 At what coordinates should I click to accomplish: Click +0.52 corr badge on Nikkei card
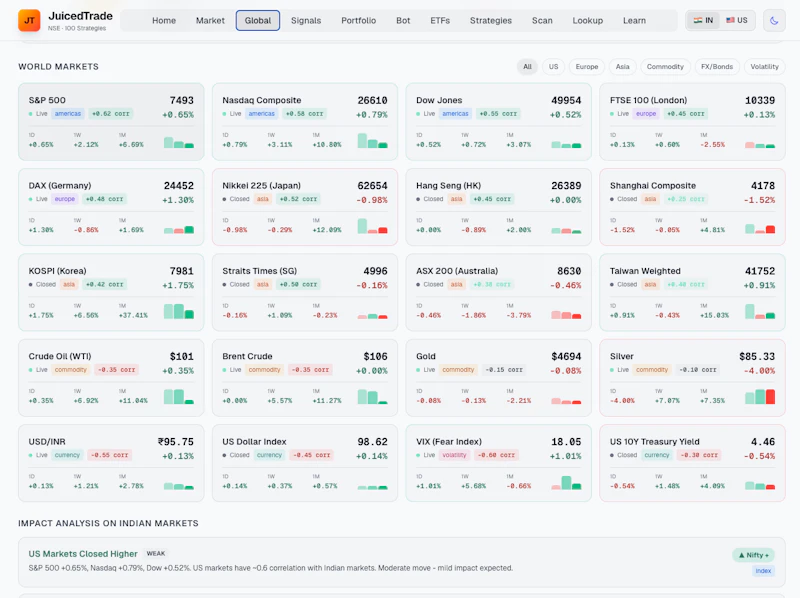[298, 199]
